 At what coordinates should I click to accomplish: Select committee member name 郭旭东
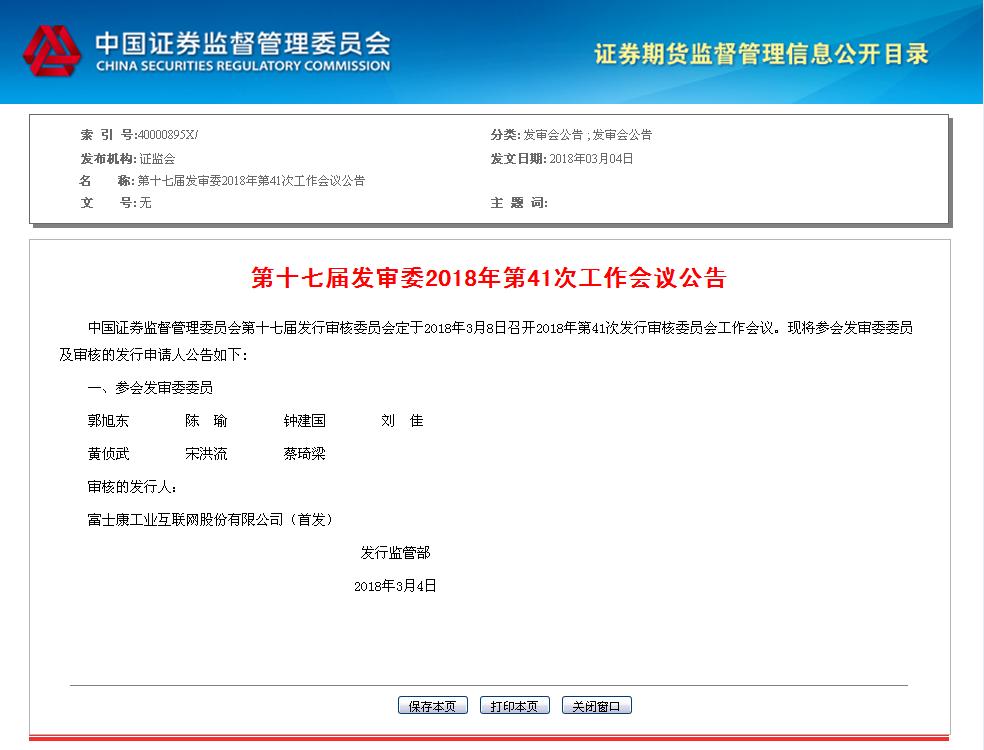[x=108, y=421]
